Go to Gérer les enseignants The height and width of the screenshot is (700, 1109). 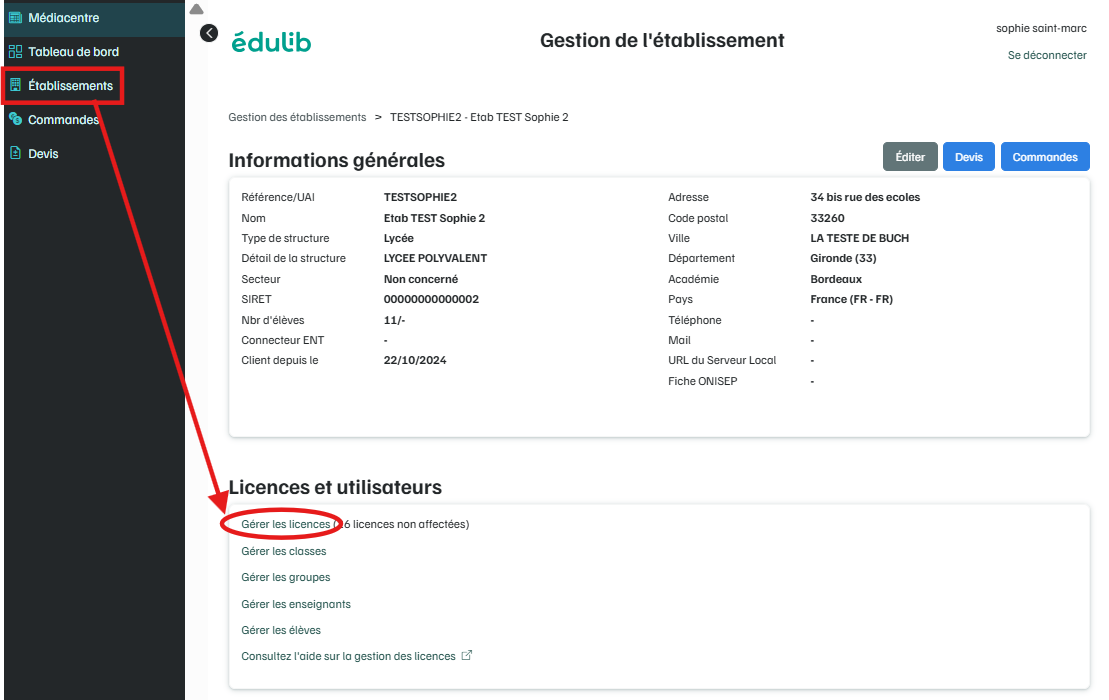tap(296, 604)
